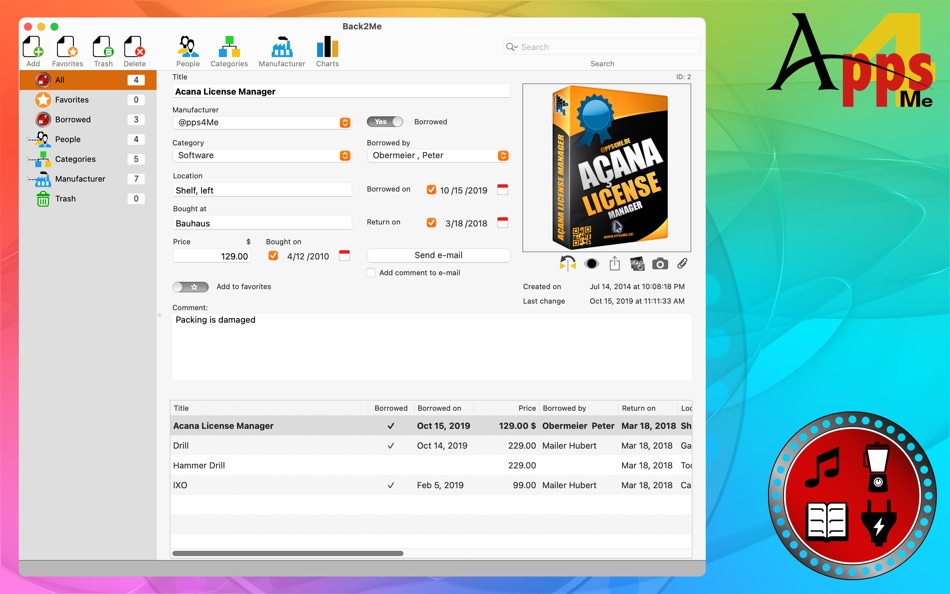Enable the Add comment to e-mail checkbox

tap(370, 273)
